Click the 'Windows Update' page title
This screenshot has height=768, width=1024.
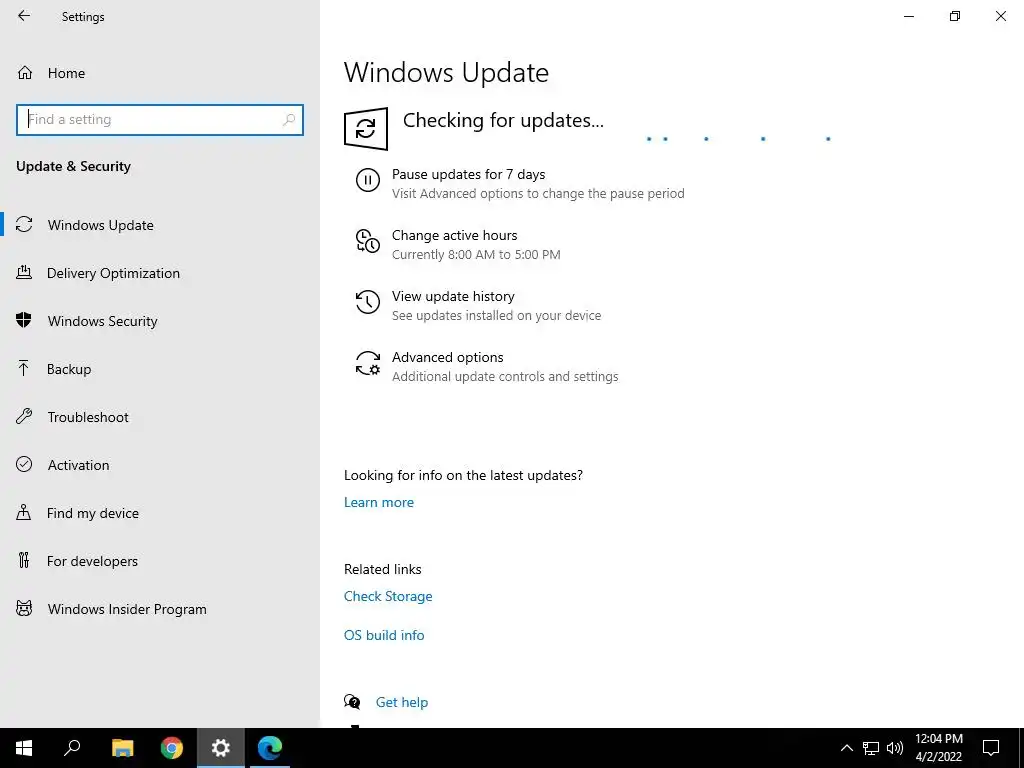tap(446, 72)
